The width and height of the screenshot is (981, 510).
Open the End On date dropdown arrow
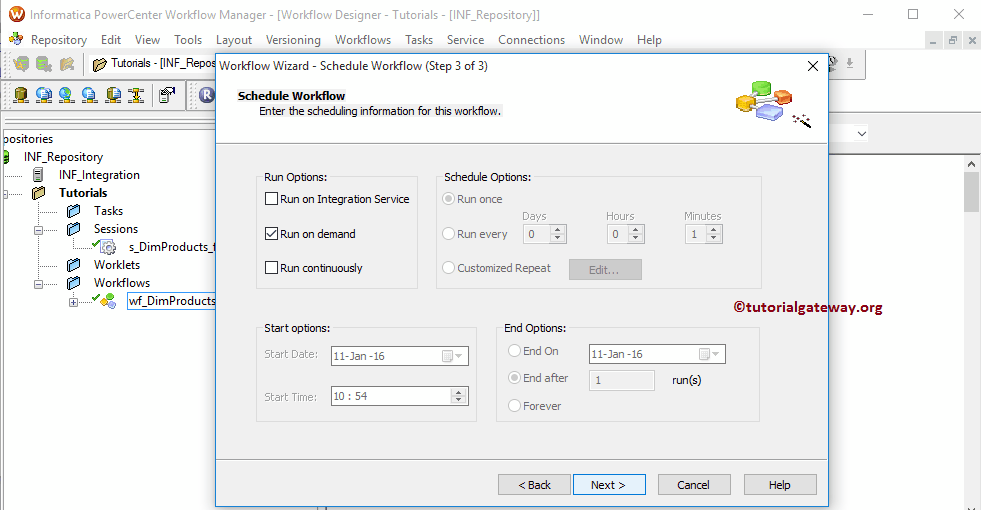tap(716, 354)
